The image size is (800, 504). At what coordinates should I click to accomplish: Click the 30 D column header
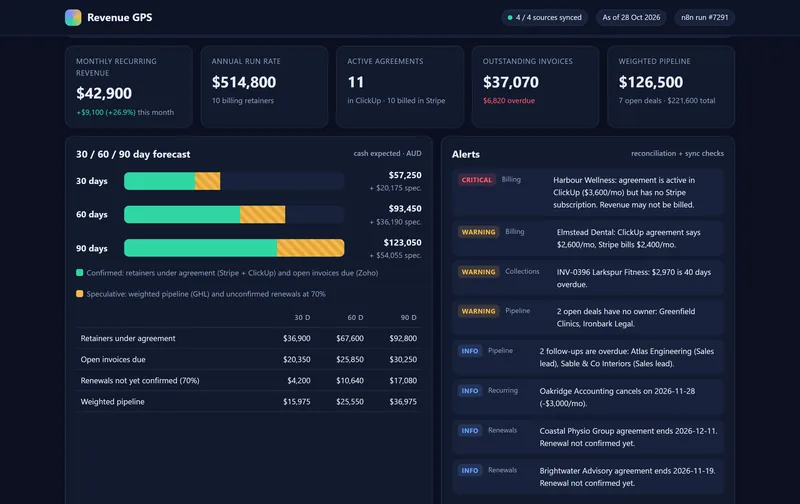tap(302, 317)
